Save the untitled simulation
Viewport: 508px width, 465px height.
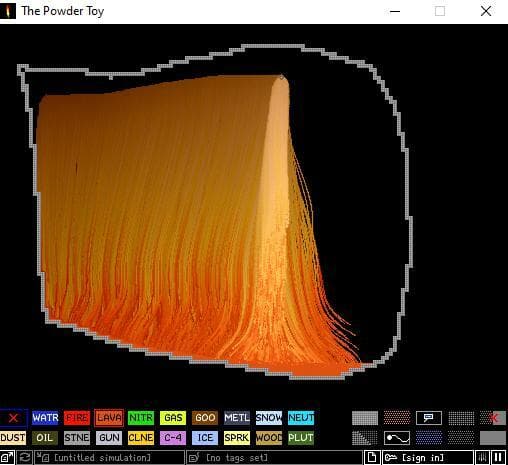110,458
